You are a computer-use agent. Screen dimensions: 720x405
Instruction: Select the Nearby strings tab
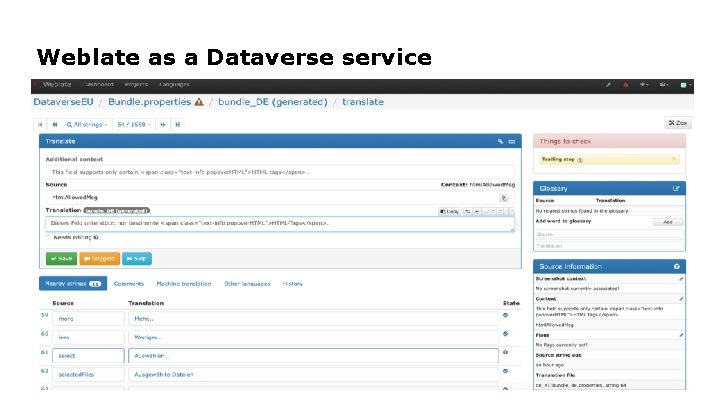(73, 283)
